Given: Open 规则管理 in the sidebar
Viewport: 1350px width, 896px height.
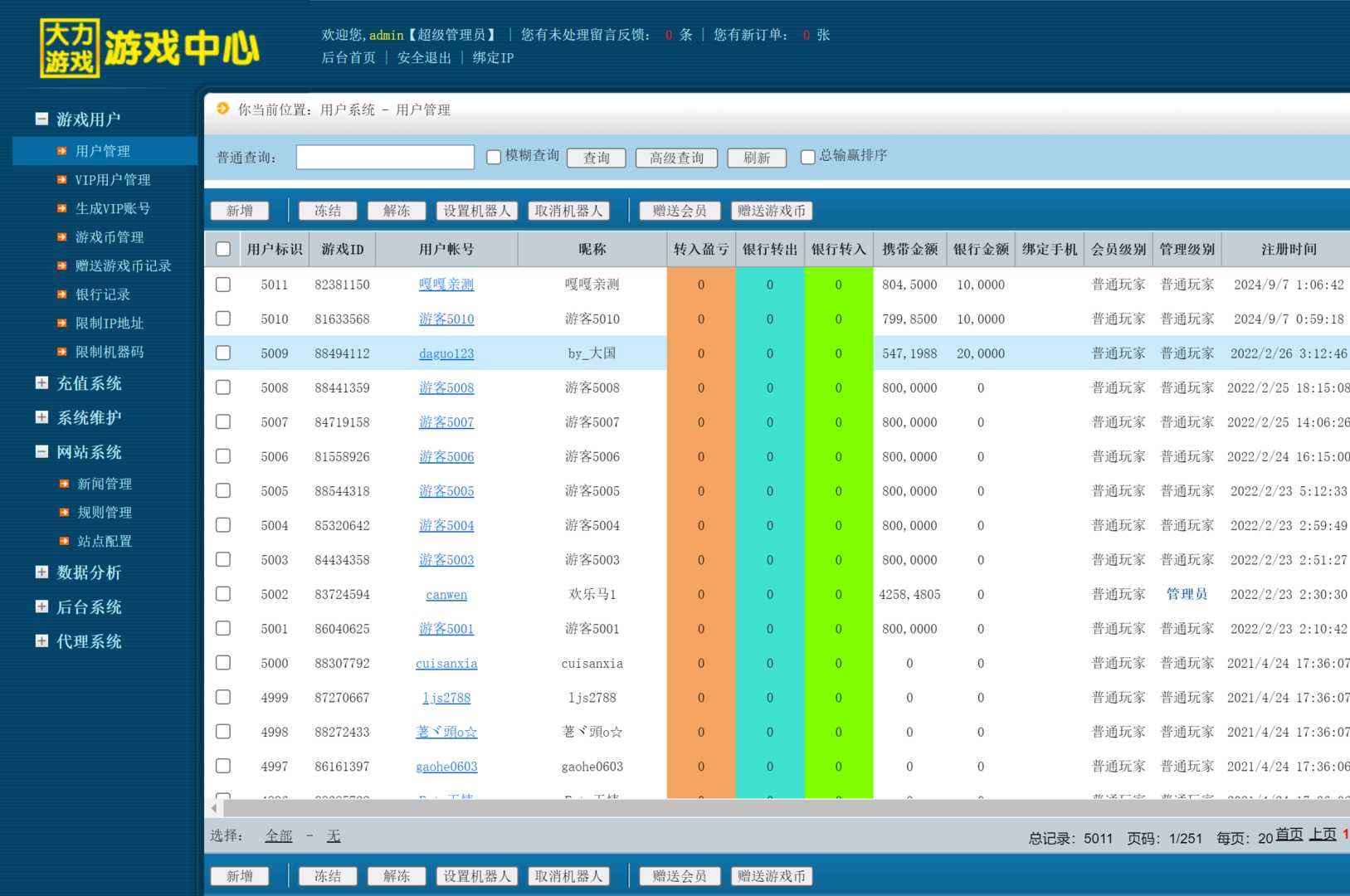Looking at the screenshot, I should coord(105,513).
